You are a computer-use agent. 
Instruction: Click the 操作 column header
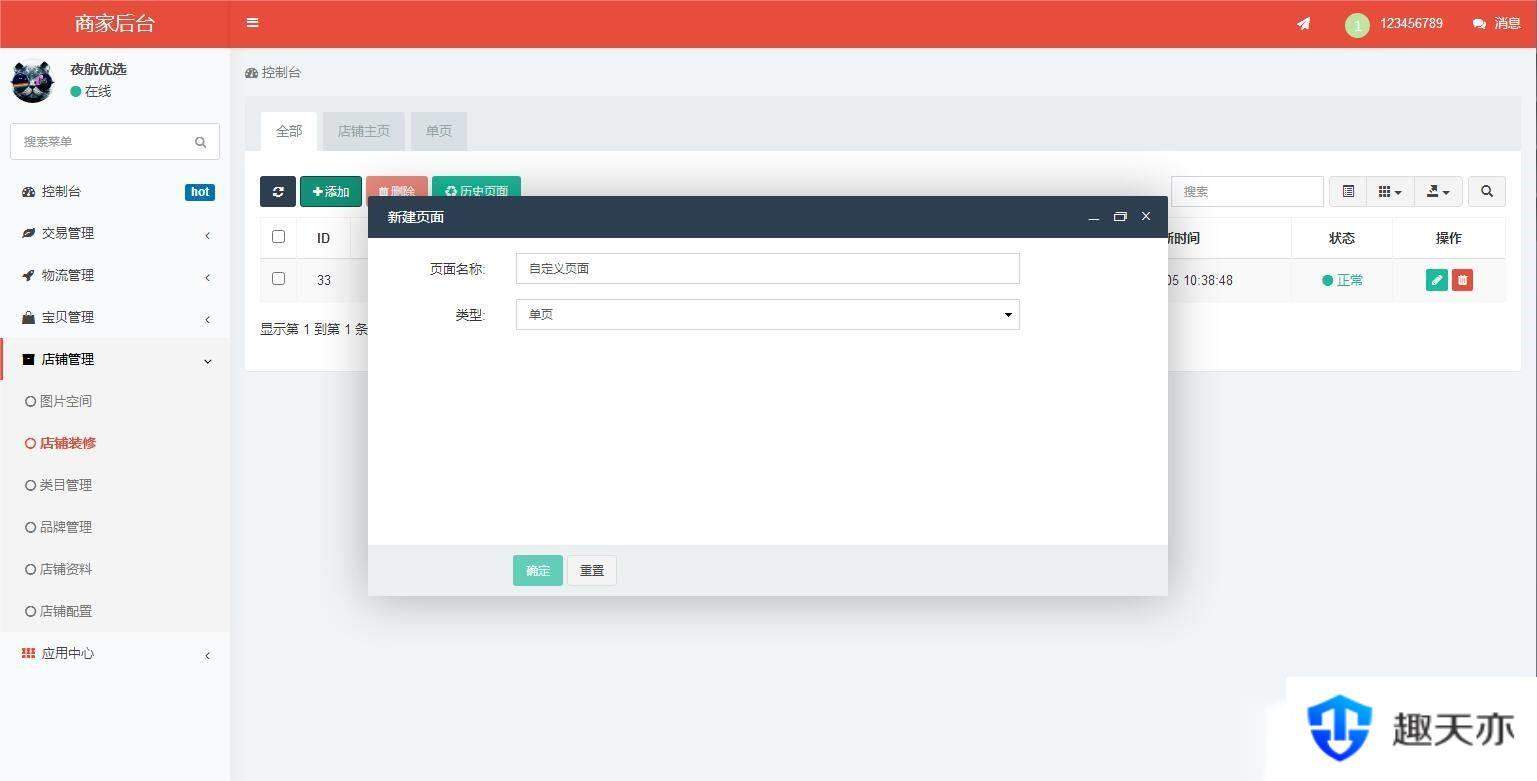[x=1449, y=238]
